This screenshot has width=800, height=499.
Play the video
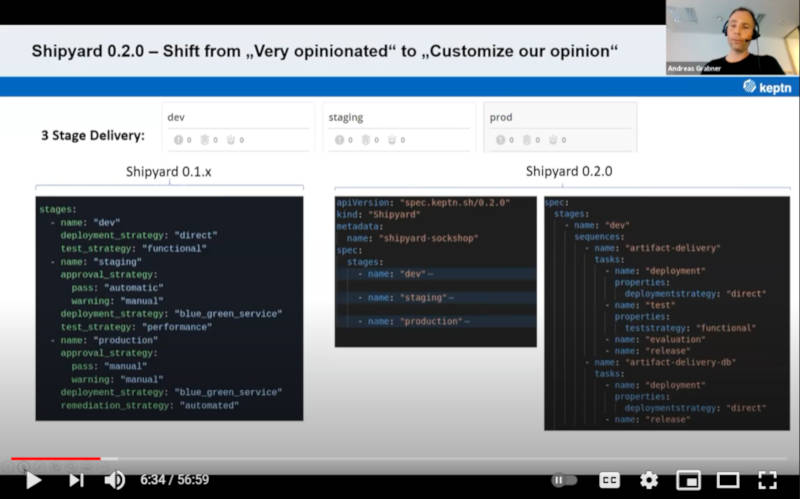(x=34, y=480)
